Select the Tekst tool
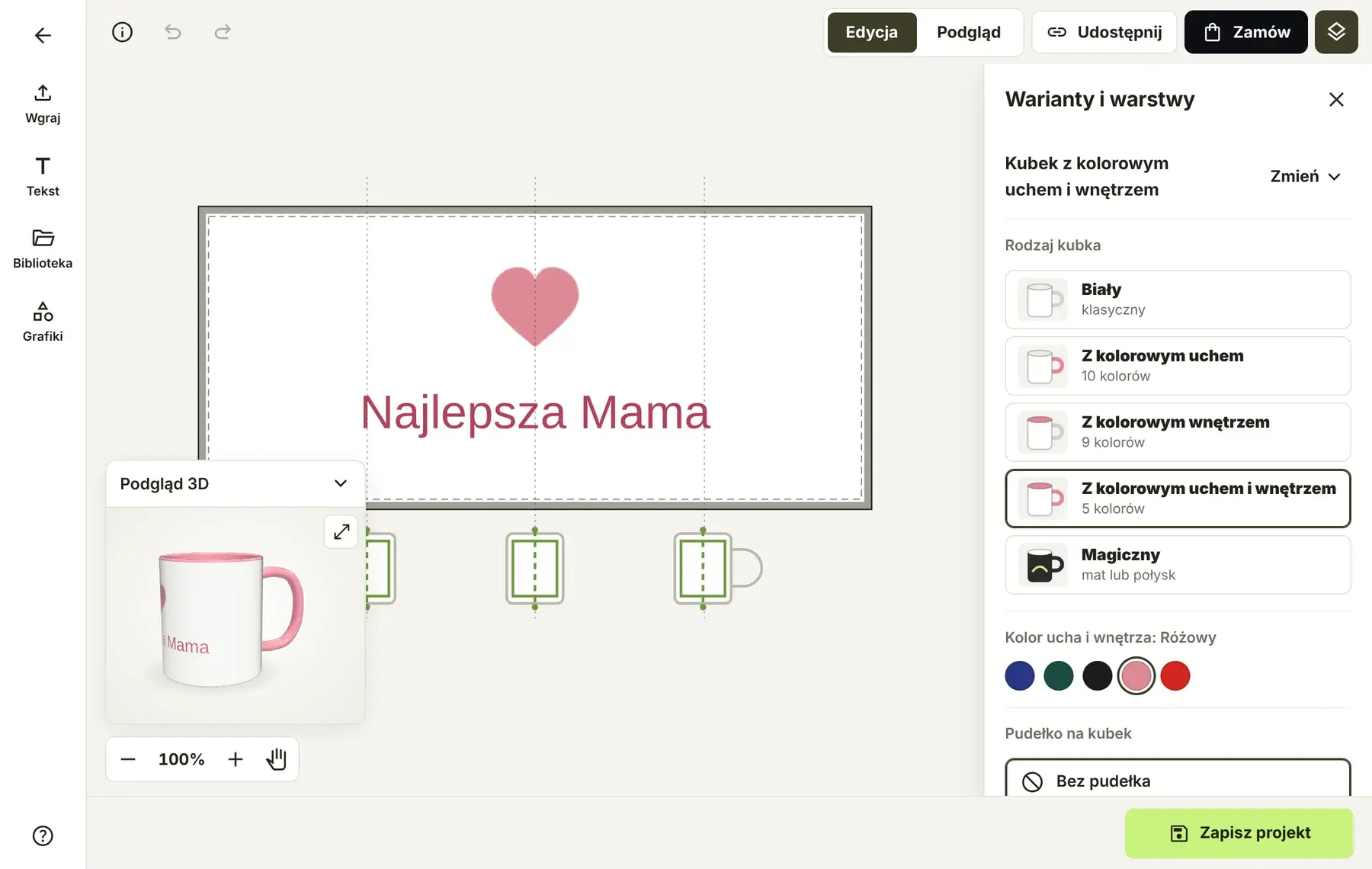The image size is (1372, 869). (x=43, y=177)
